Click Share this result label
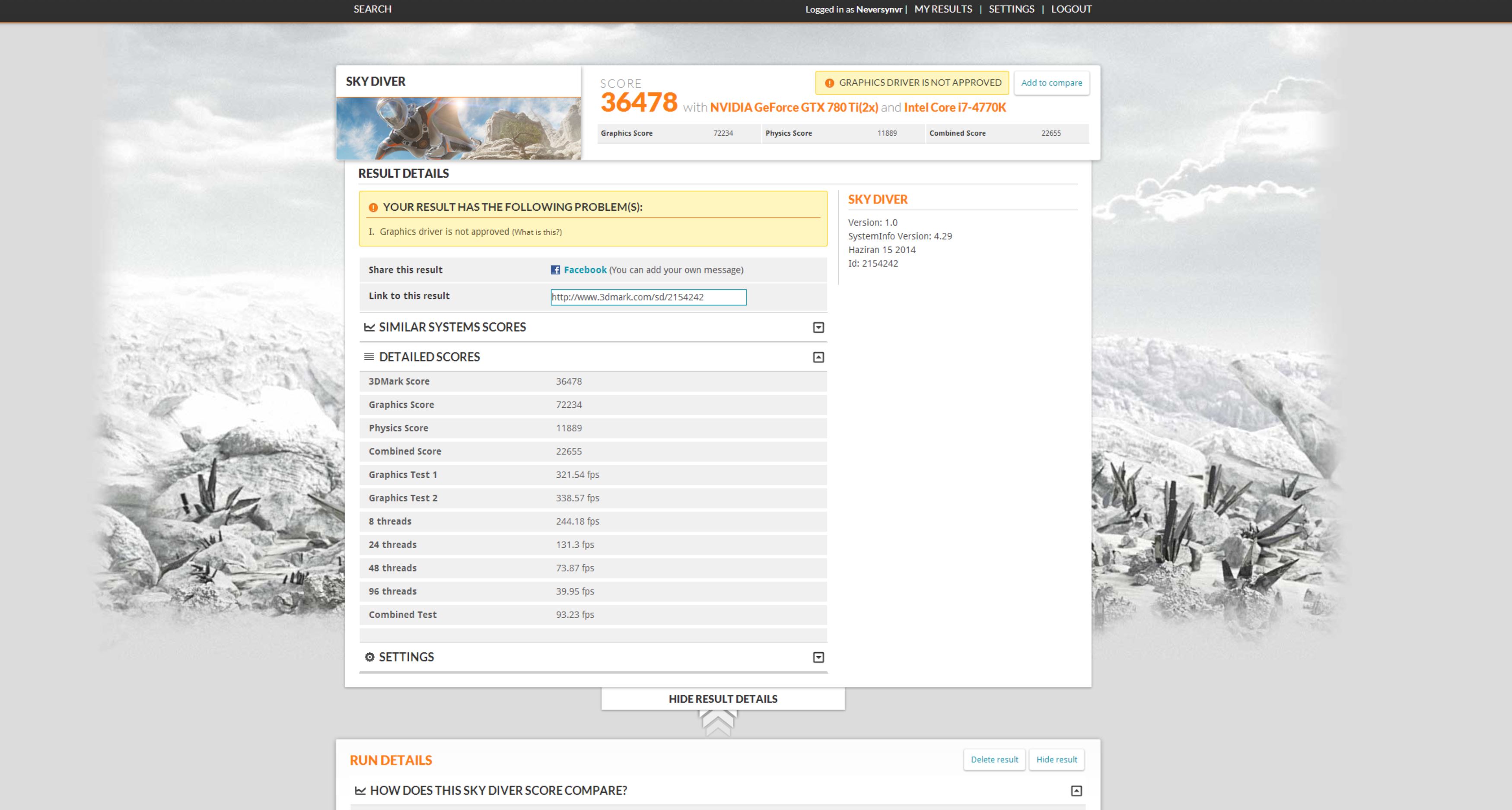 (405, 270)
